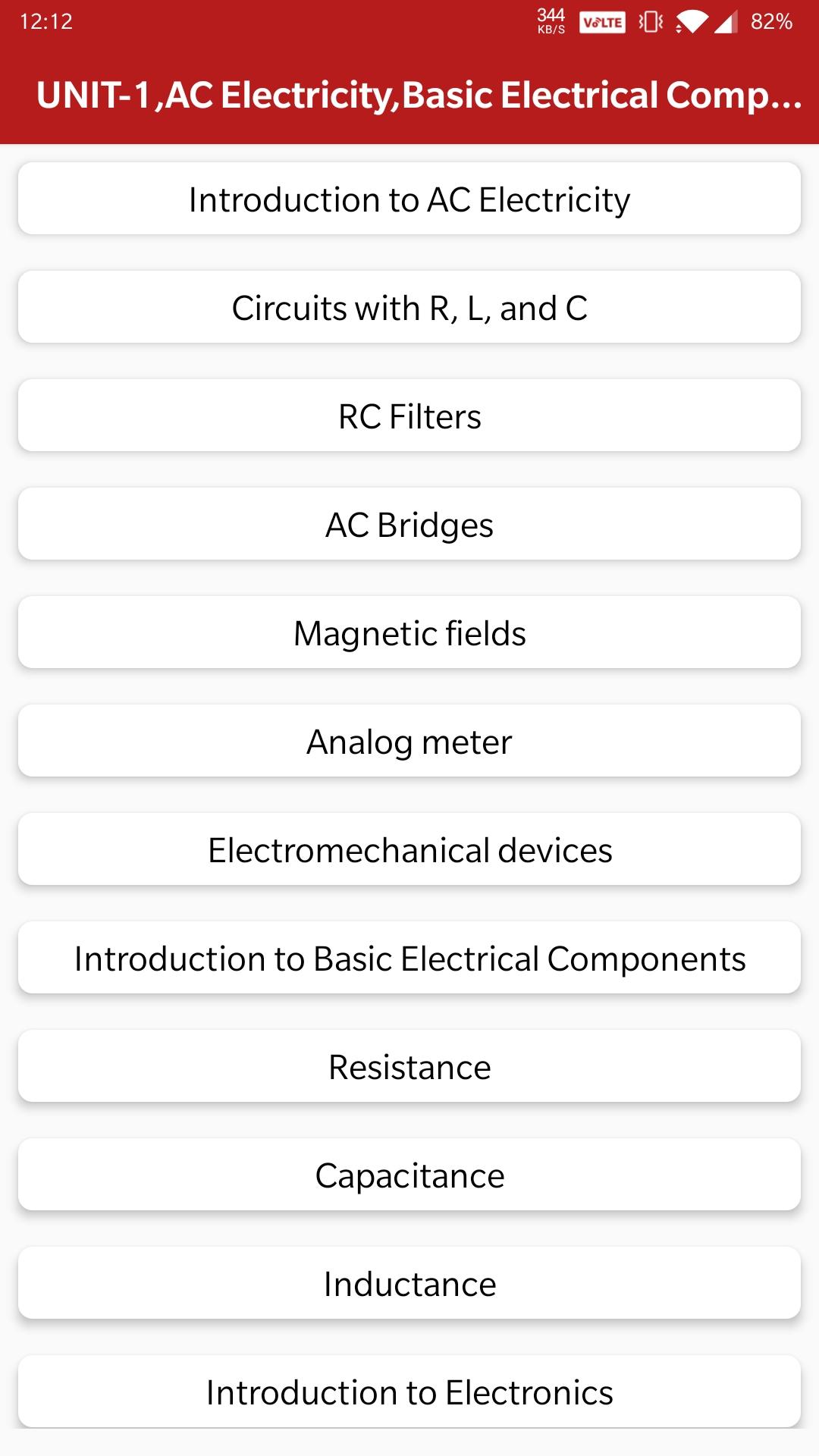Tap the 12:12 clock in status bar

[46, 22]
